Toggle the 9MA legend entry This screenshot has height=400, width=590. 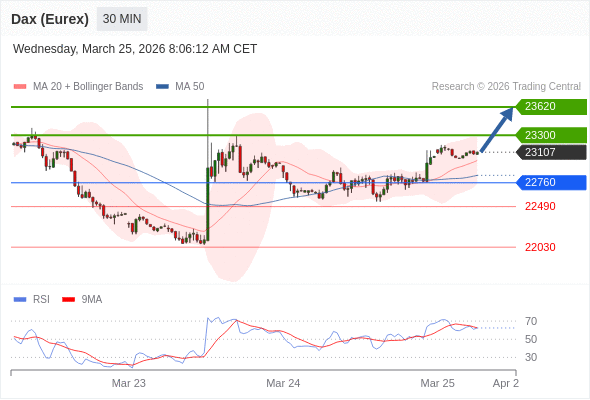[82, 300]
